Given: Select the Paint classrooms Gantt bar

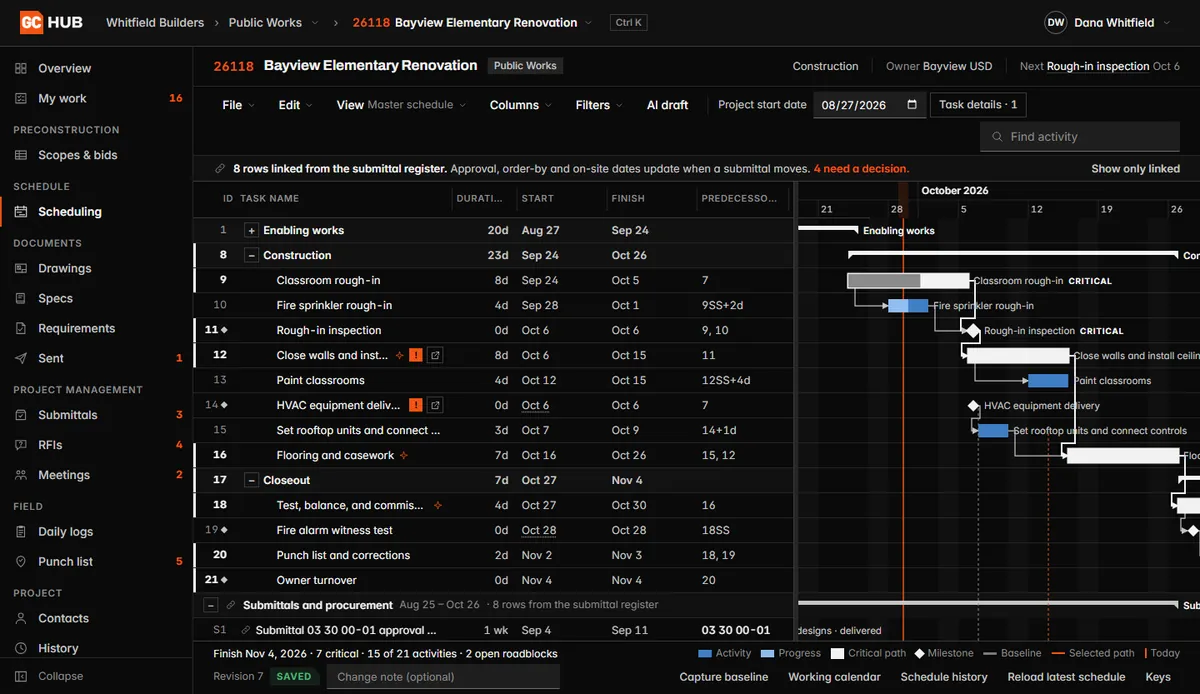Looking at the screenshot, I should (x=1048, y=380).
